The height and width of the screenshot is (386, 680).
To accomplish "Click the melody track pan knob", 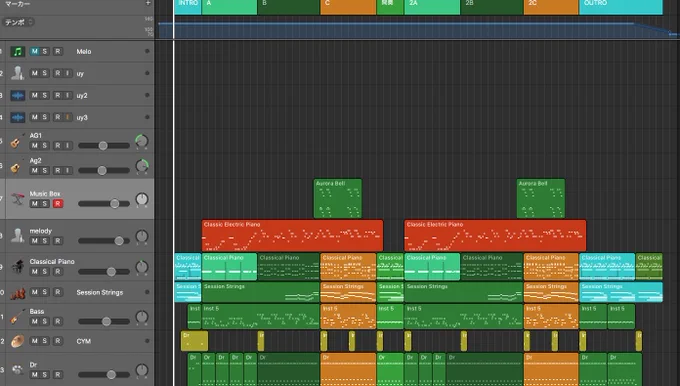I will (x=142, y=236).
